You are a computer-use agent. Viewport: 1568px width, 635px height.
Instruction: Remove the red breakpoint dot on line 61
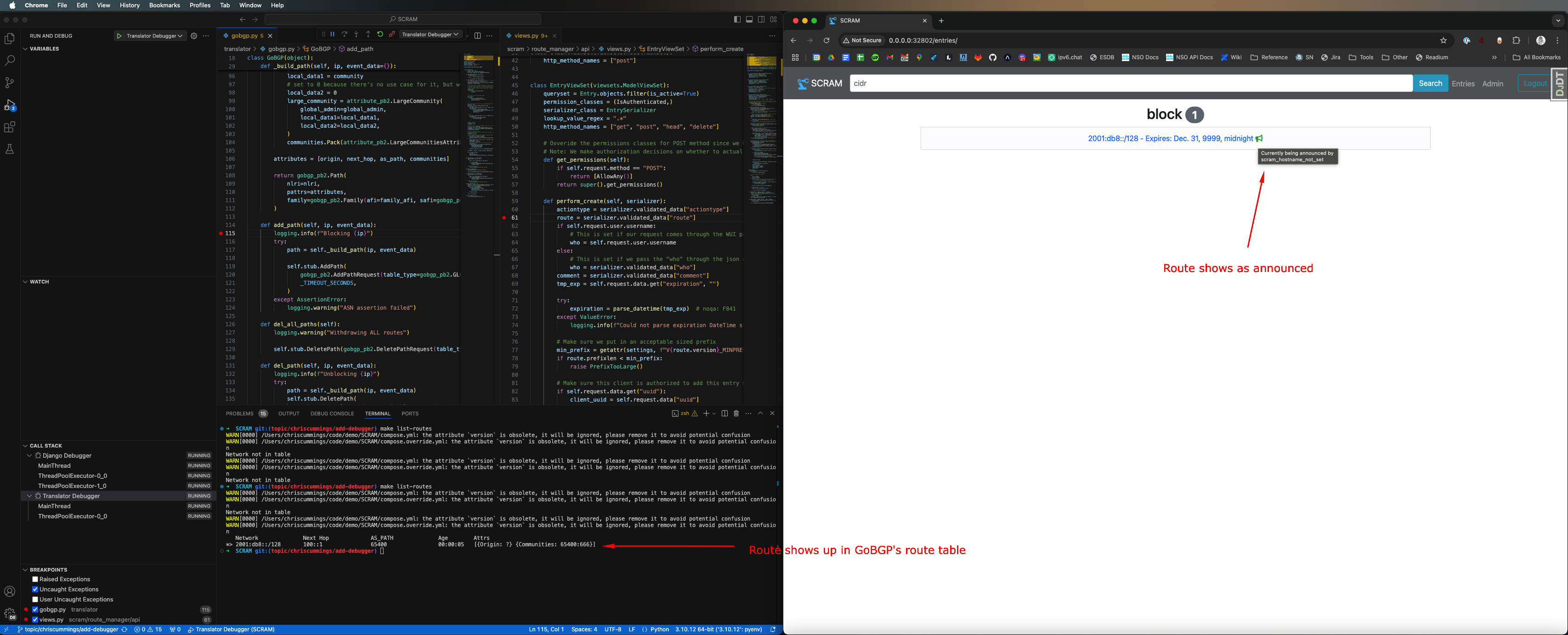pos(504,217)
